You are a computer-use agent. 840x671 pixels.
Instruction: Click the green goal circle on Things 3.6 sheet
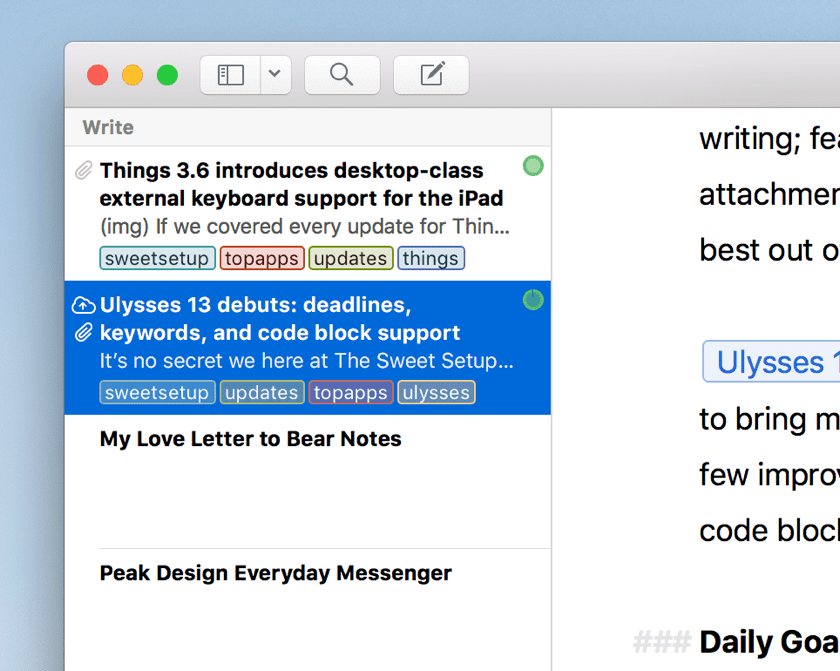point(533,166)
